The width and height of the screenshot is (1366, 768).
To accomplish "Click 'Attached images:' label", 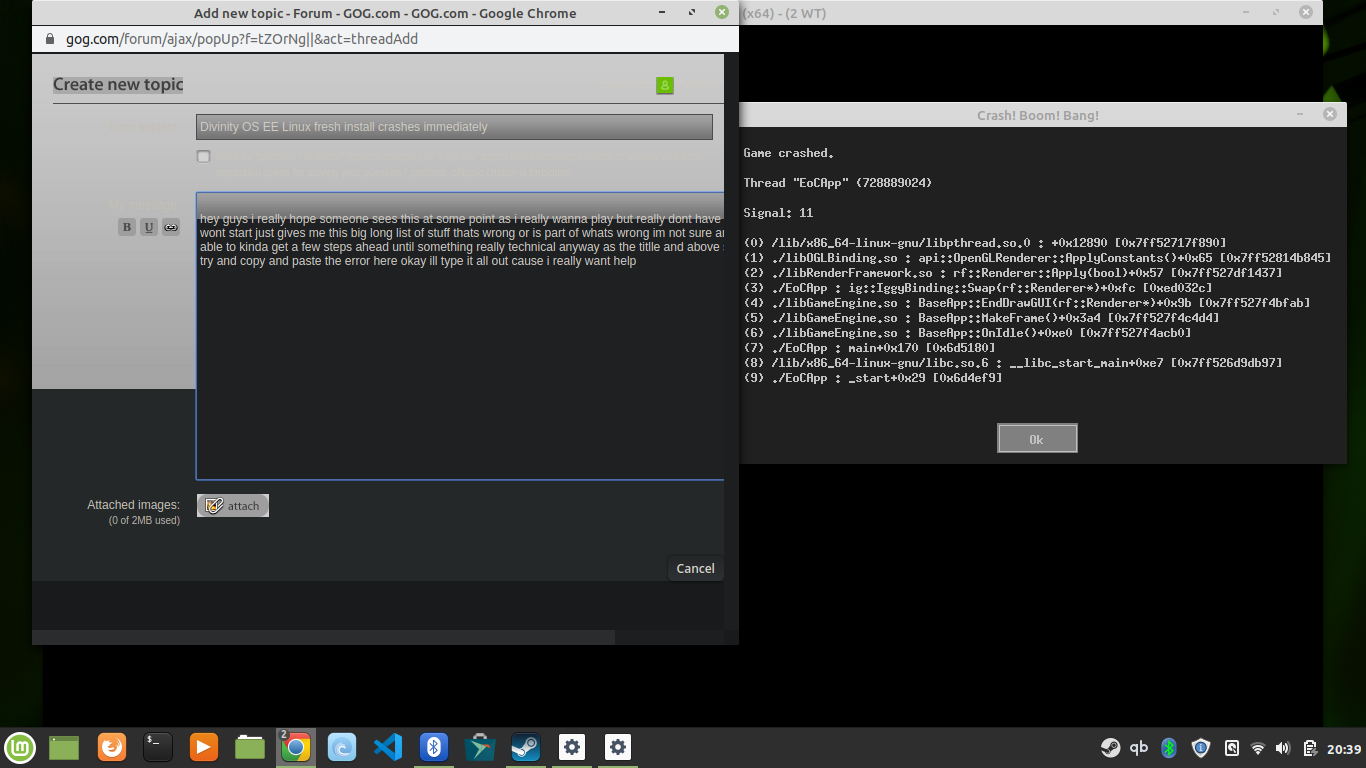I will [x=133, y=505].
